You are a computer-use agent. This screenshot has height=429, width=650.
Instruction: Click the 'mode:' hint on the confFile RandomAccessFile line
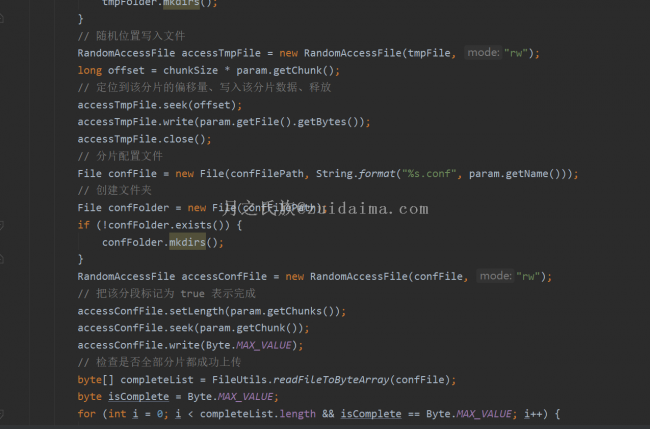[495, 276]
